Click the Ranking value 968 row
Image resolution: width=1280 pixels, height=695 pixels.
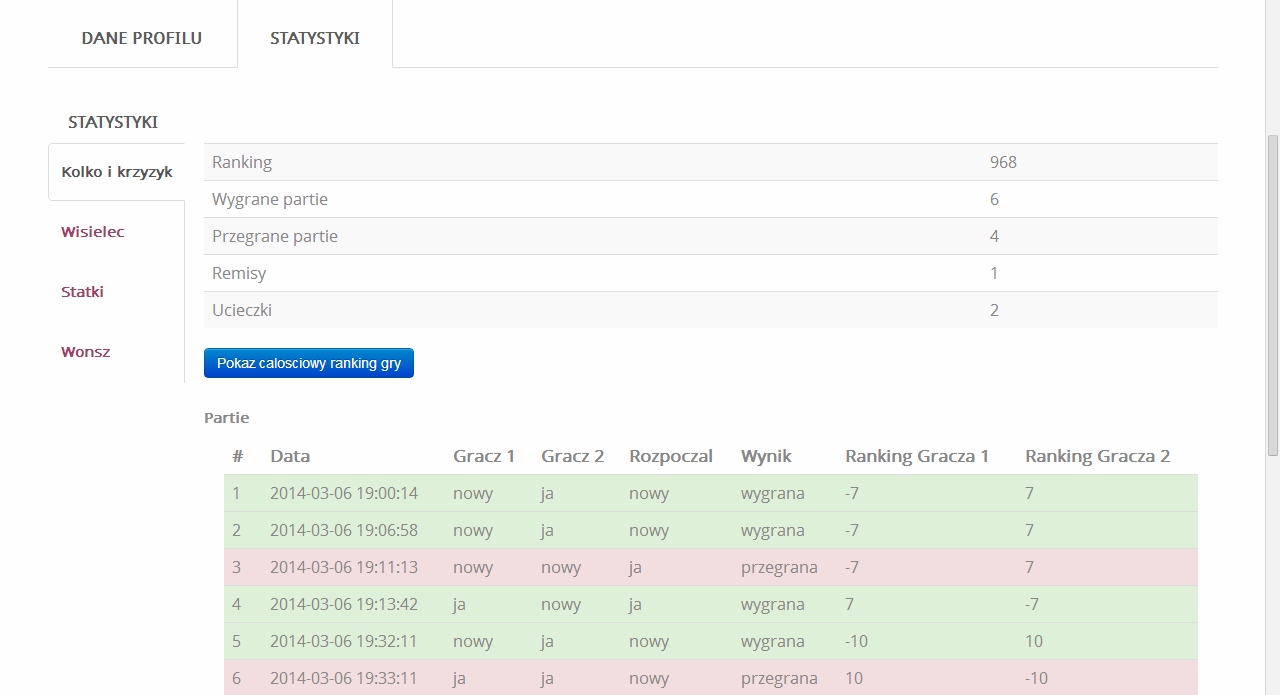(x=710, y=162)
